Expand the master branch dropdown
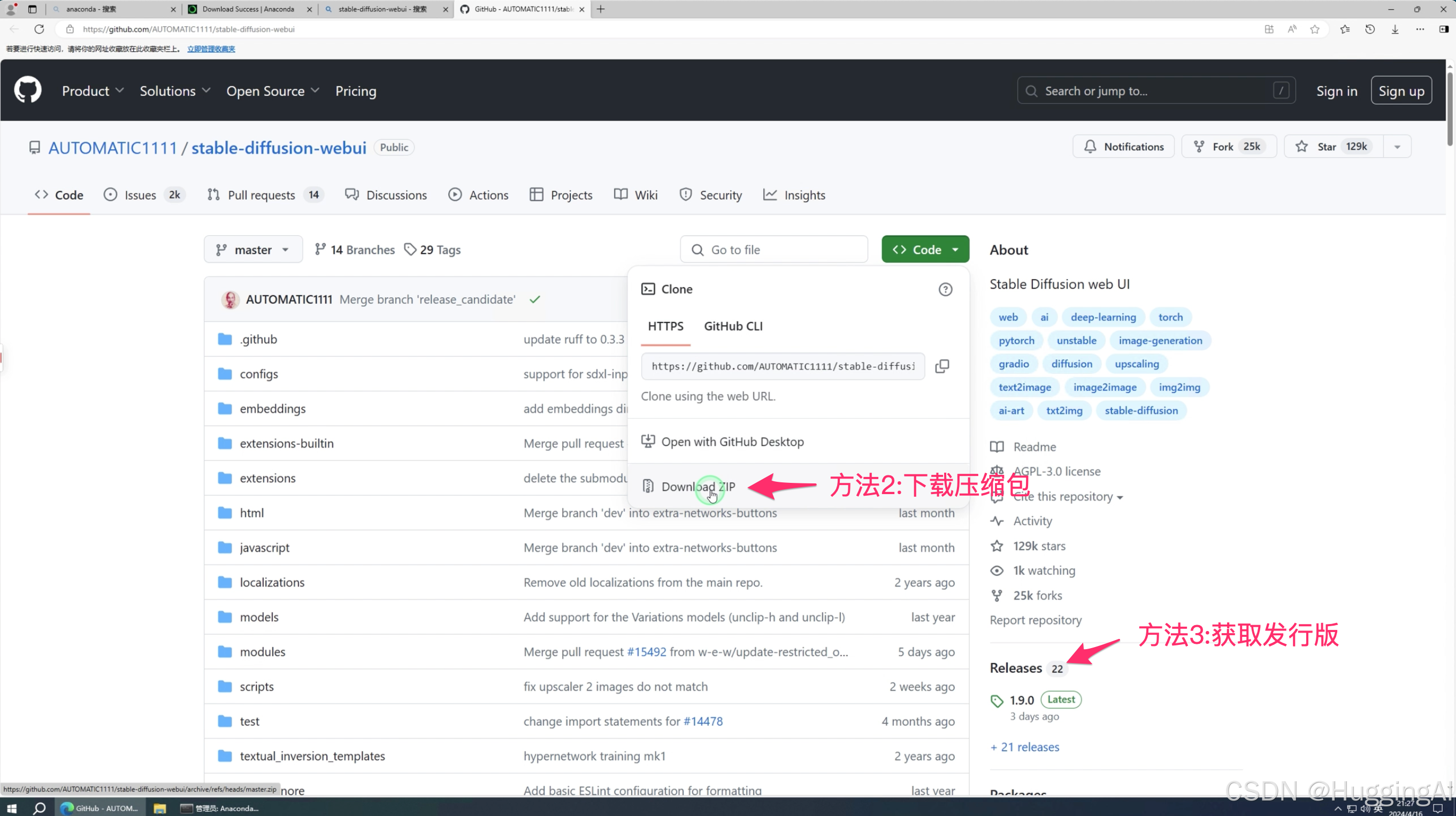1456x816 pixels. pos(252,250)
